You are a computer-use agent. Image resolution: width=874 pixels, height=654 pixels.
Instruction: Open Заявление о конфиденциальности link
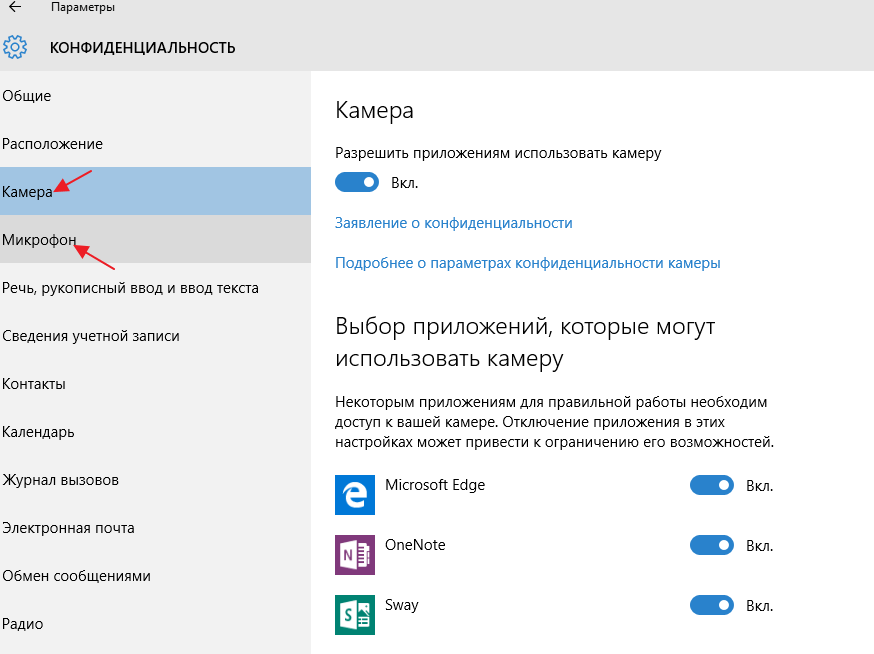click(x=454, y=223)
